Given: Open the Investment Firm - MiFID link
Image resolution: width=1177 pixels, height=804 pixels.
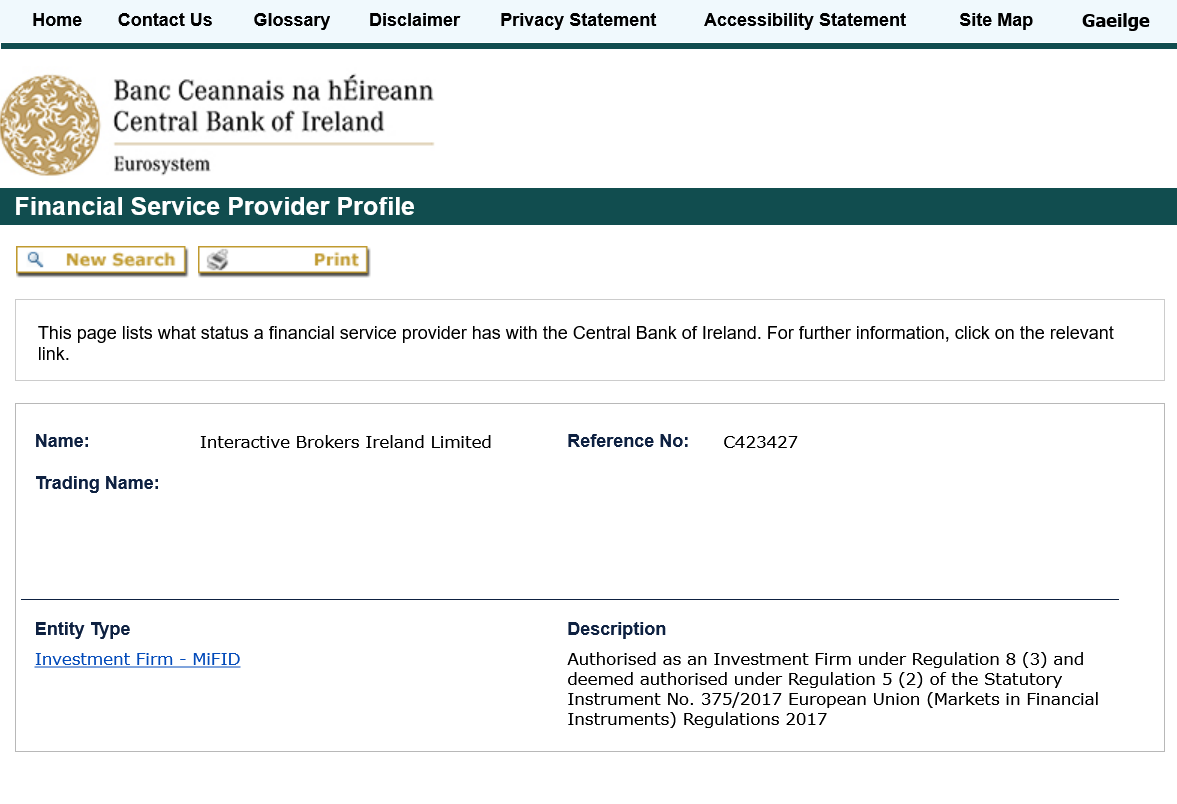Looking at the screenshot, I should point(137,659).
